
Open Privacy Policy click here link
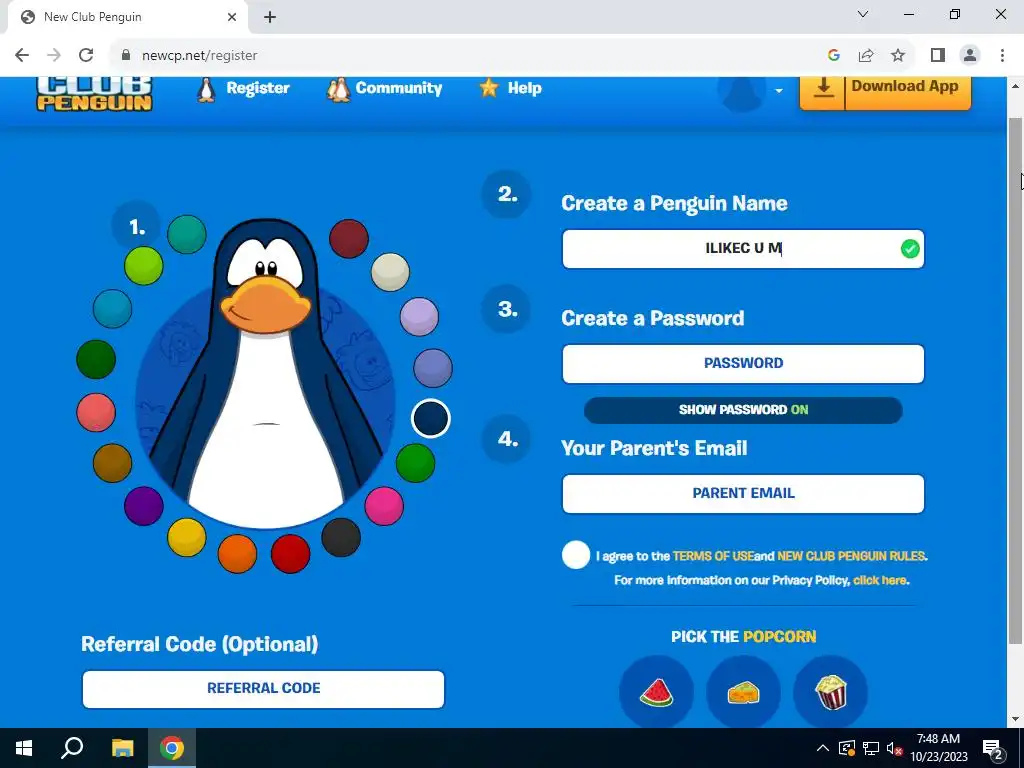(x=880, y=581)
